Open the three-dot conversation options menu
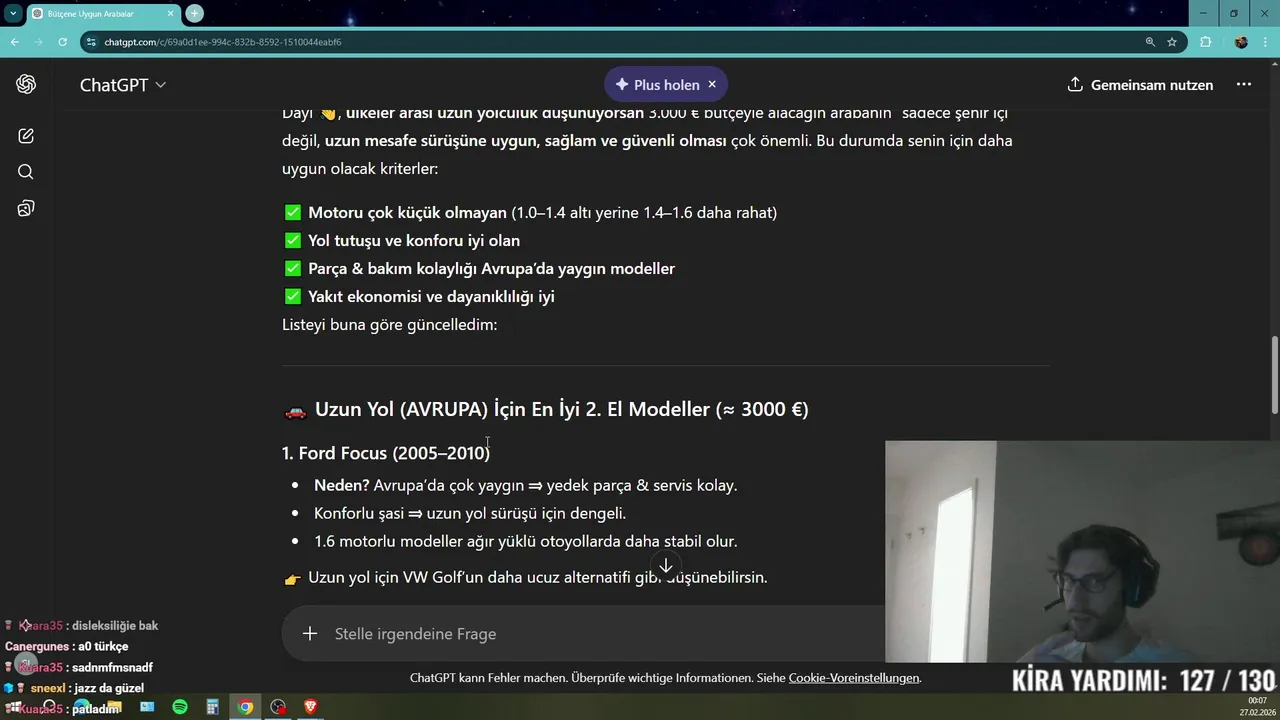Viewport: 1280px width, 720px height. (x=1244, y=85)
